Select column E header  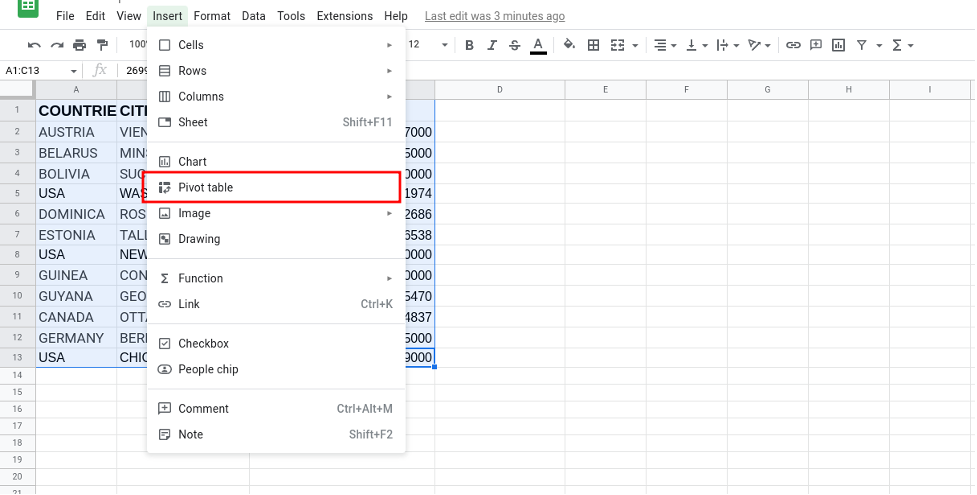[x=606, y=90]
